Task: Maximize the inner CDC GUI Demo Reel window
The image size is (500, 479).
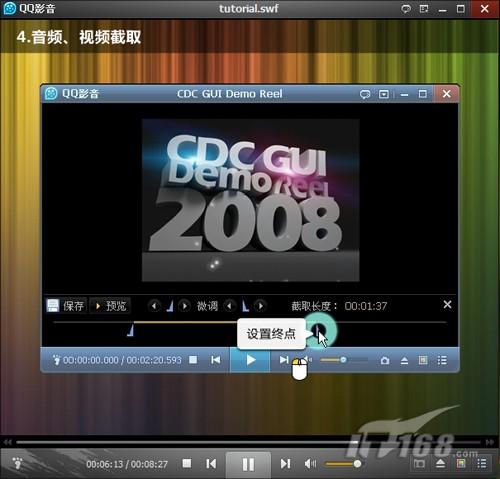Action: (423, 94)
